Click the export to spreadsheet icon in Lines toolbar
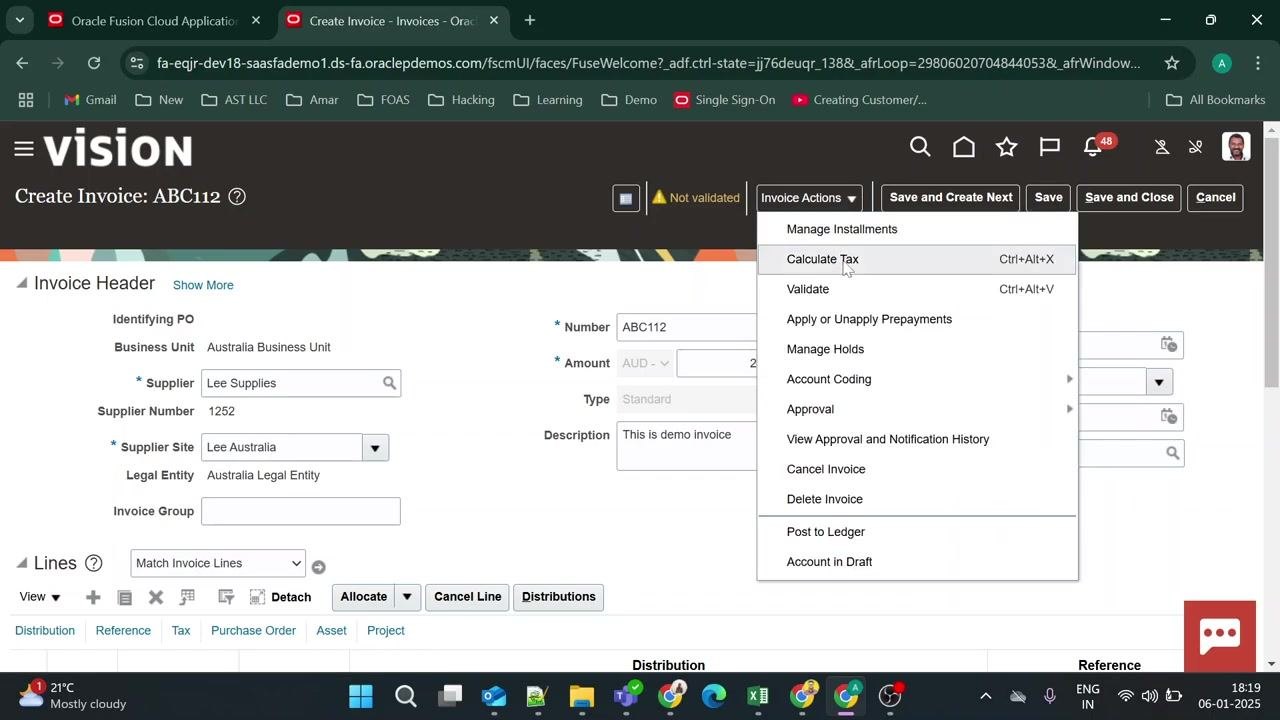 tap(187, 597)
